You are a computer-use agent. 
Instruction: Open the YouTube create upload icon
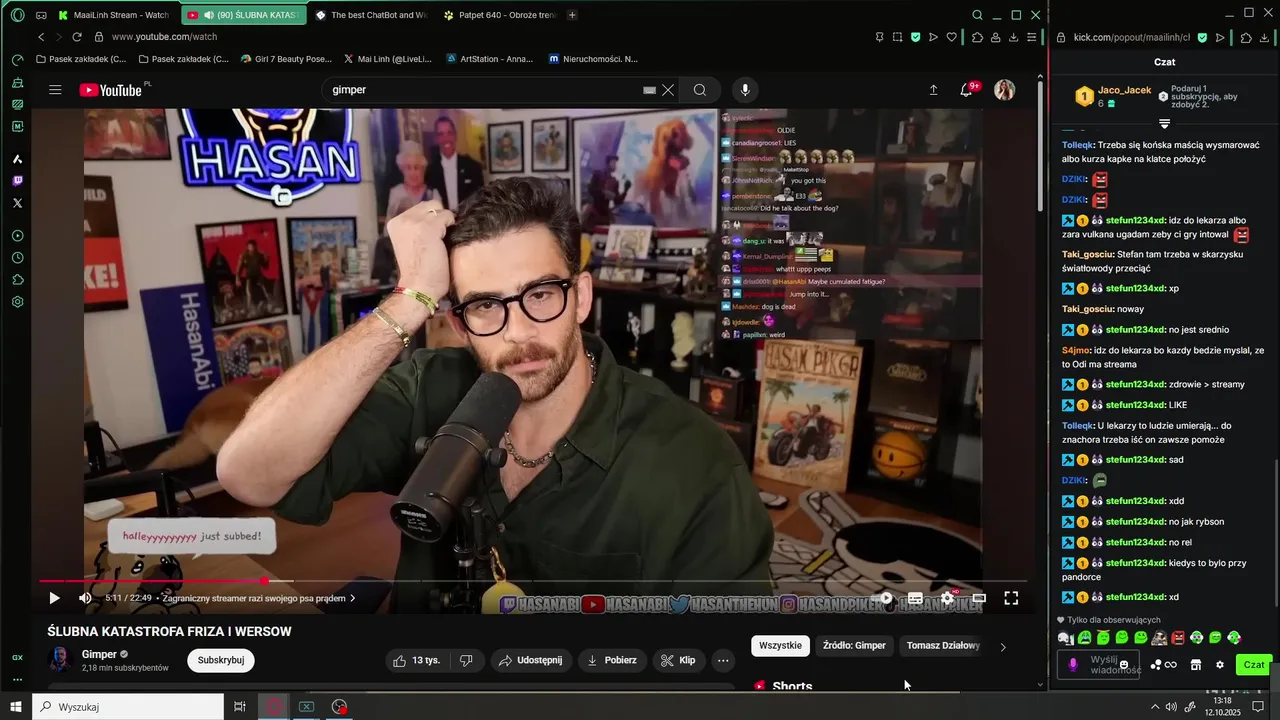[933, 90]
